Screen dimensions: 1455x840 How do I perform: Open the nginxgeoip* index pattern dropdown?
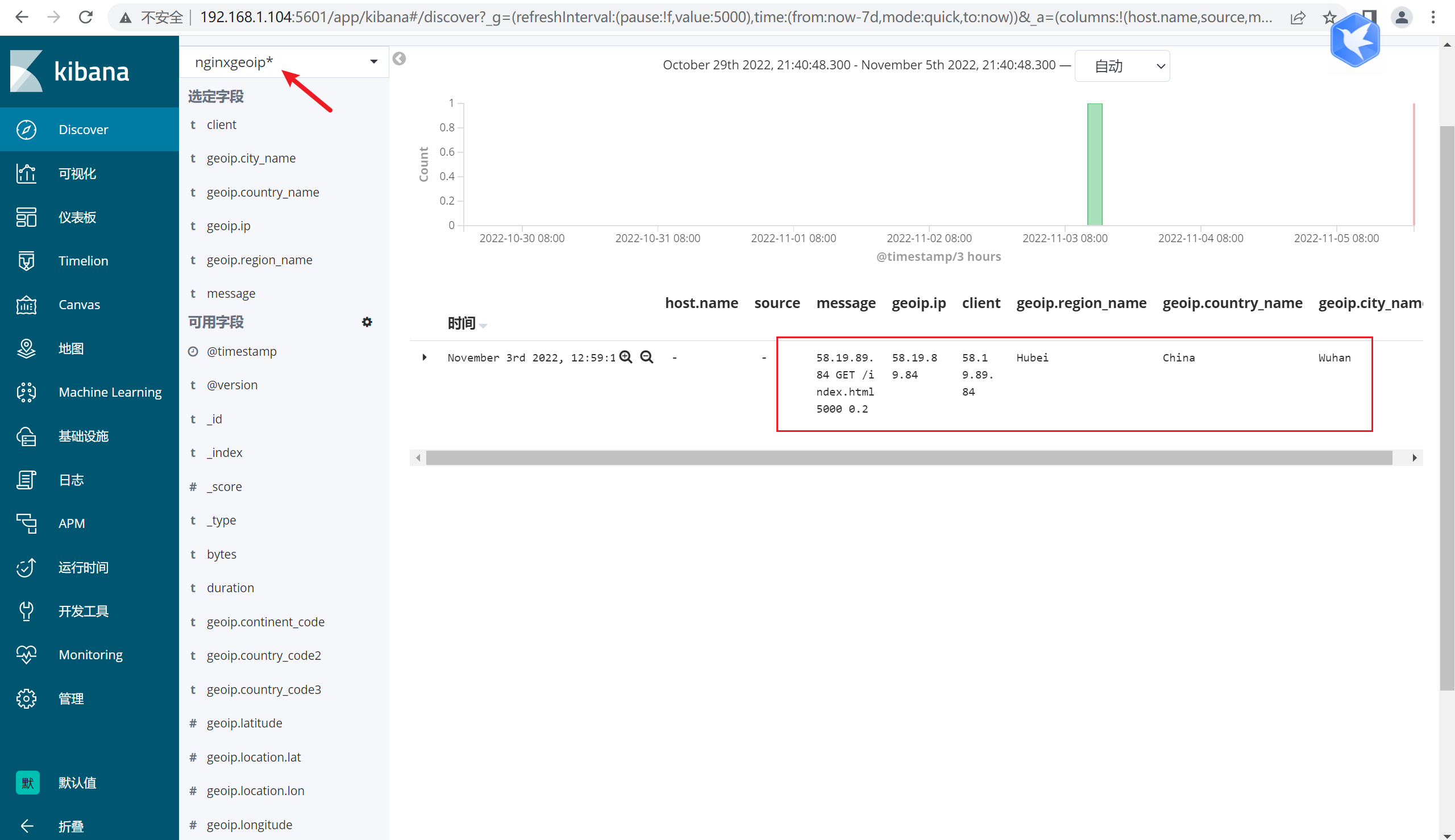pos(284,62)
